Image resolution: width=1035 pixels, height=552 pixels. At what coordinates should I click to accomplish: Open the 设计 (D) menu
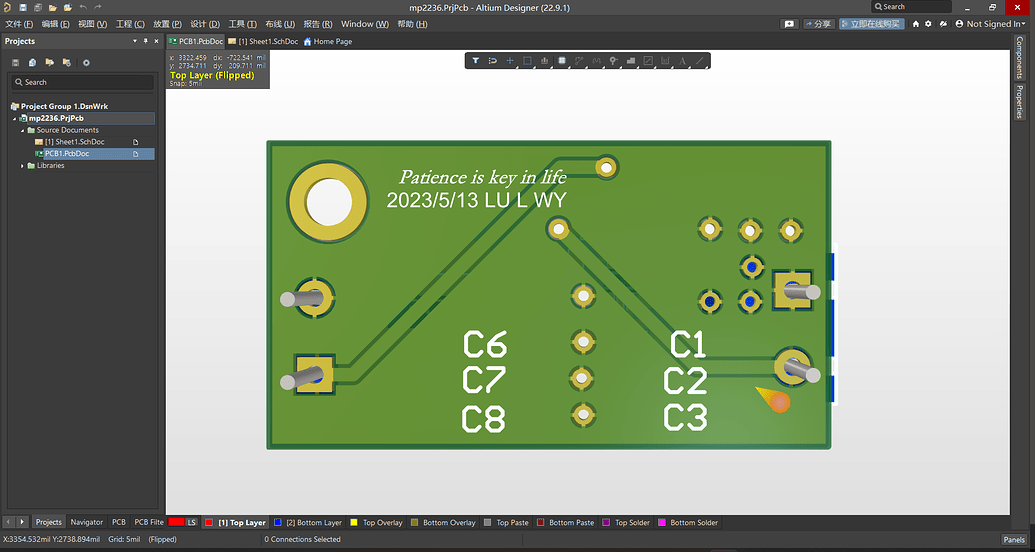tap(205, 23)
